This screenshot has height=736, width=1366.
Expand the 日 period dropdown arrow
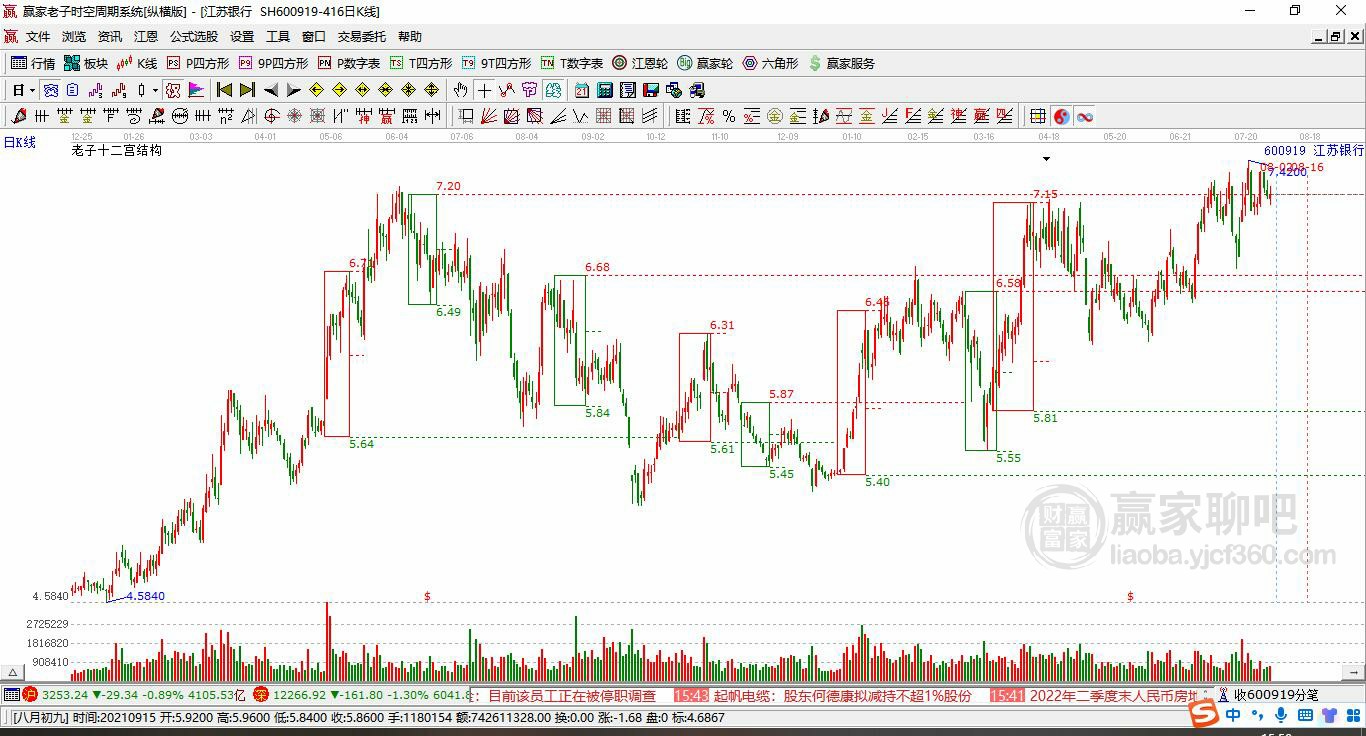click(x=33, y=90)
